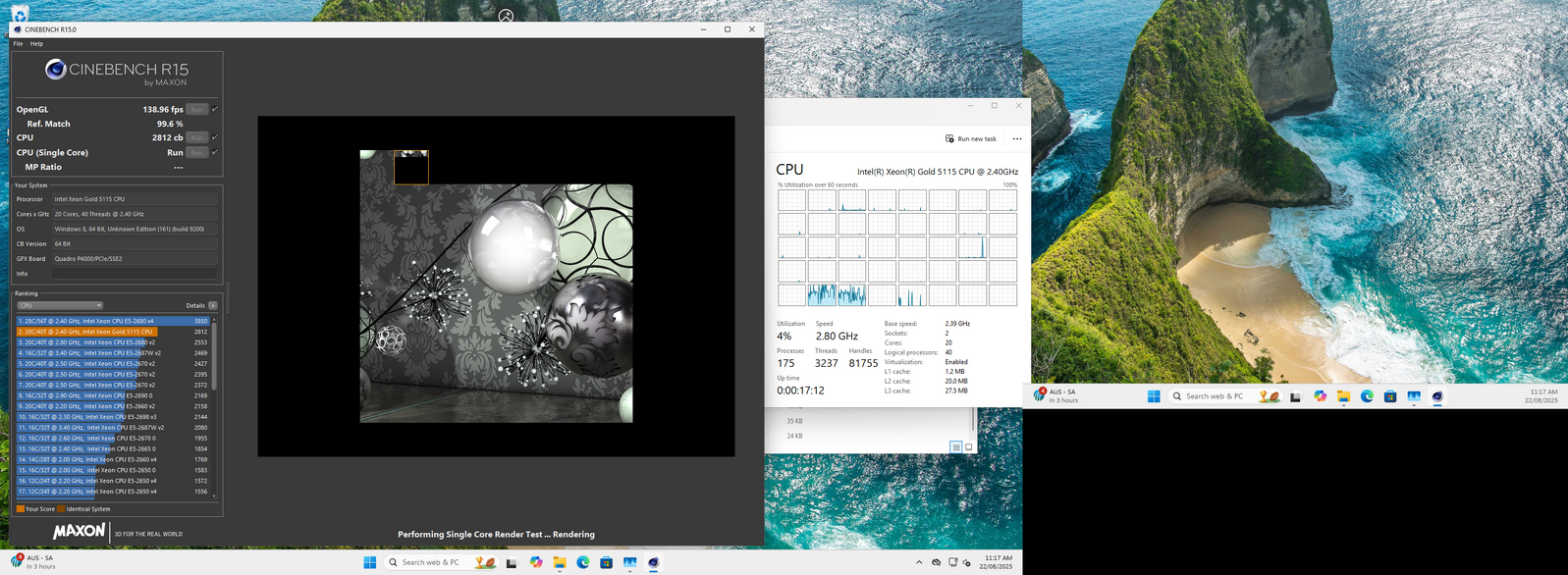Click the 2.80 GHz Speed value
Image resolution: width=1568 pixels, height=575 pixels.
tap(837, 337)
